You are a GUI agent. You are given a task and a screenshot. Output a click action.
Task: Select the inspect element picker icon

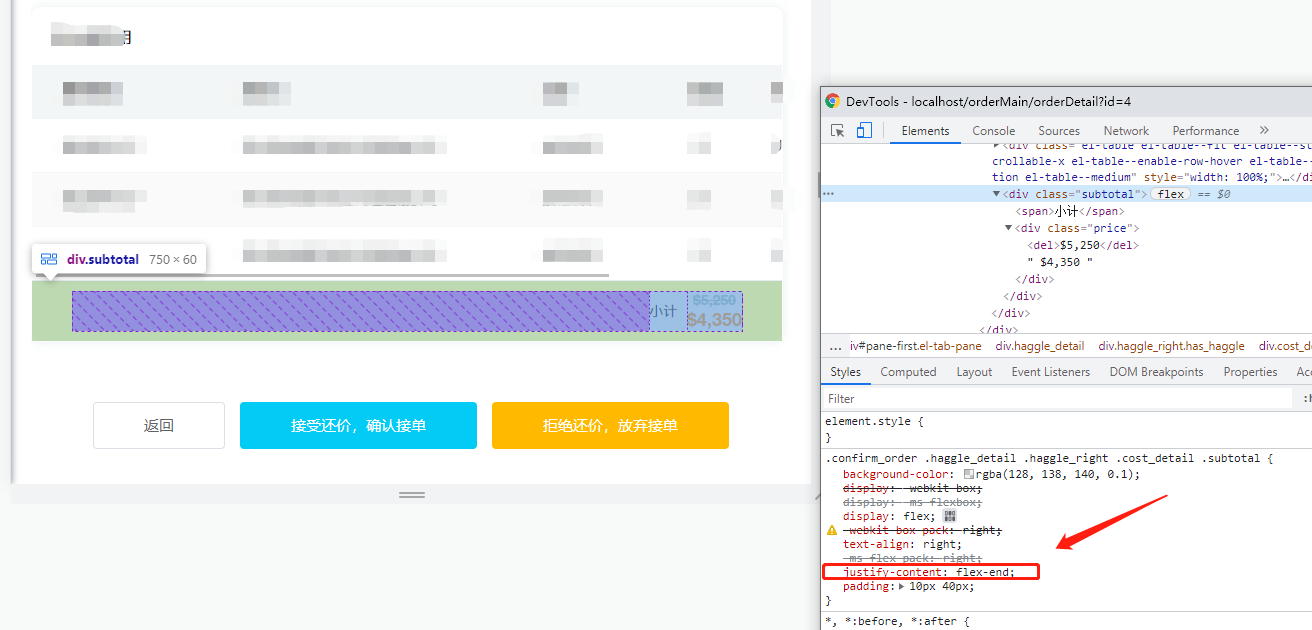pyautogui.click(x=837, y=130)
